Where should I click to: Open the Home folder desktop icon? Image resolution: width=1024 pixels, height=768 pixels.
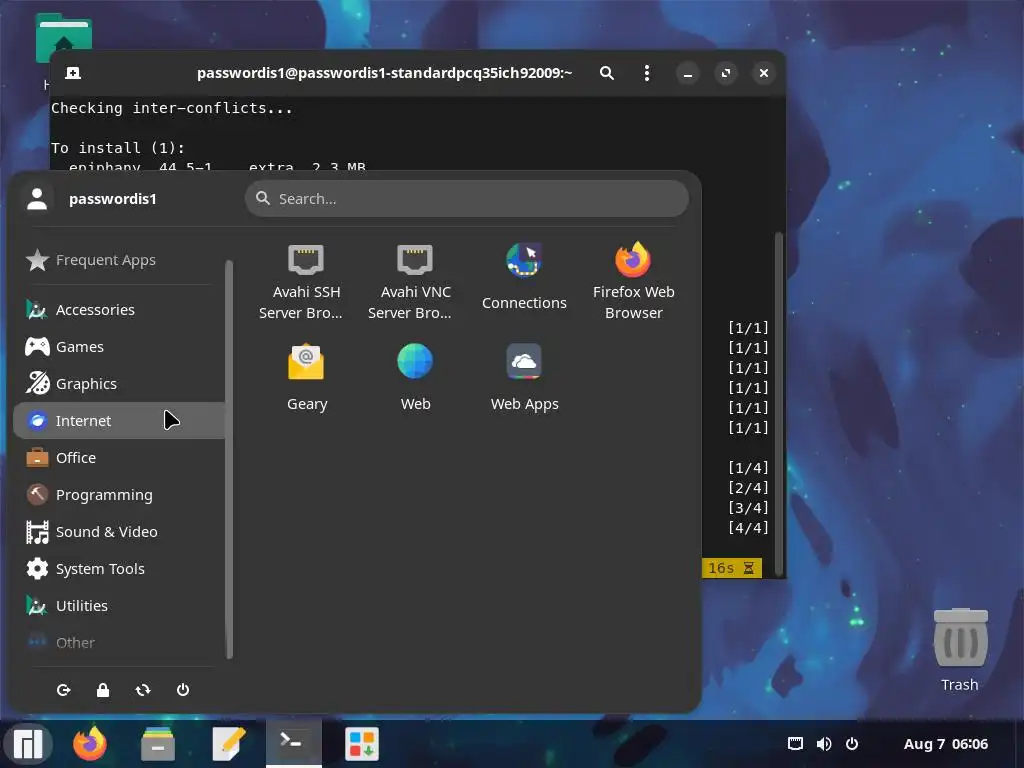click(63, 39)
